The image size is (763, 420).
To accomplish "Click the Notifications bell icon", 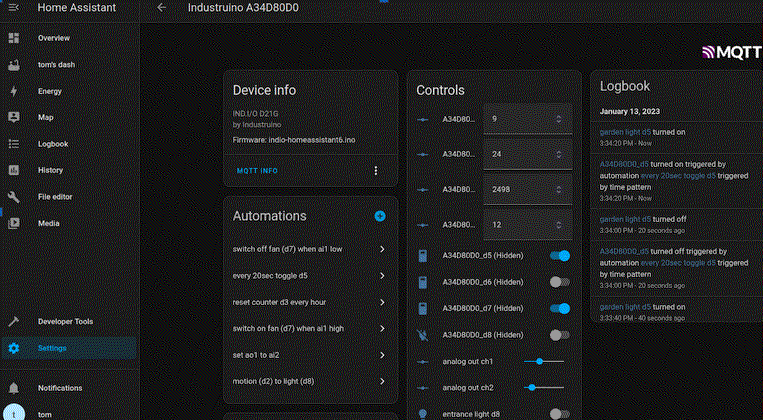I will click(x=14, y=388).
